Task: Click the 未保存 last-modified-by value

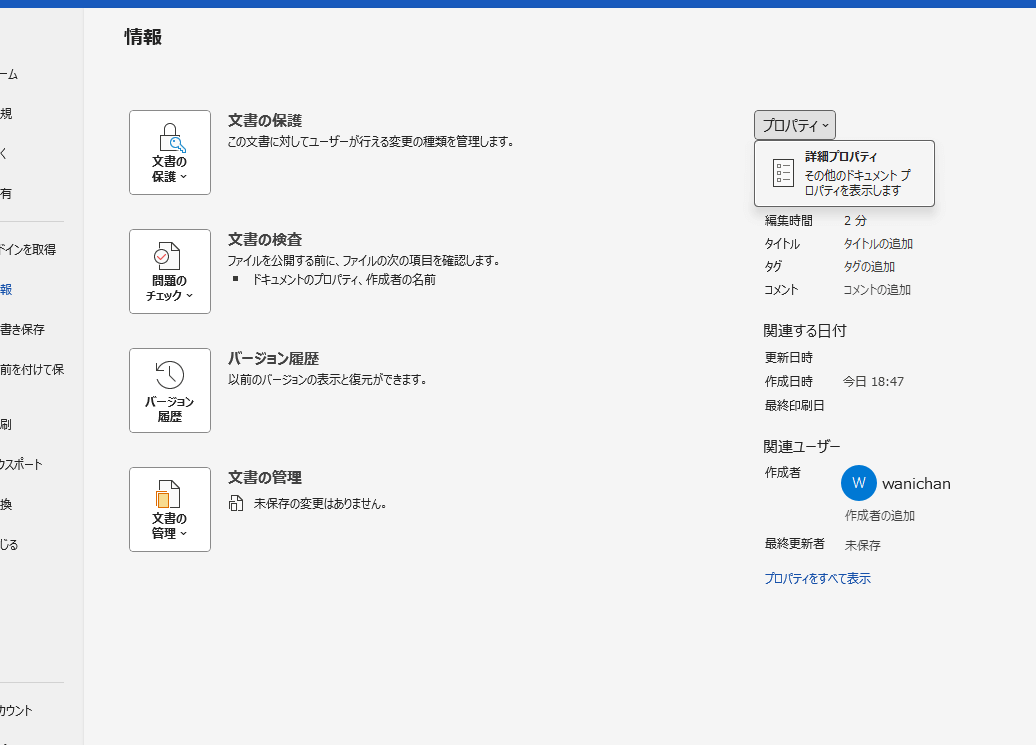Action: [862, 546]
